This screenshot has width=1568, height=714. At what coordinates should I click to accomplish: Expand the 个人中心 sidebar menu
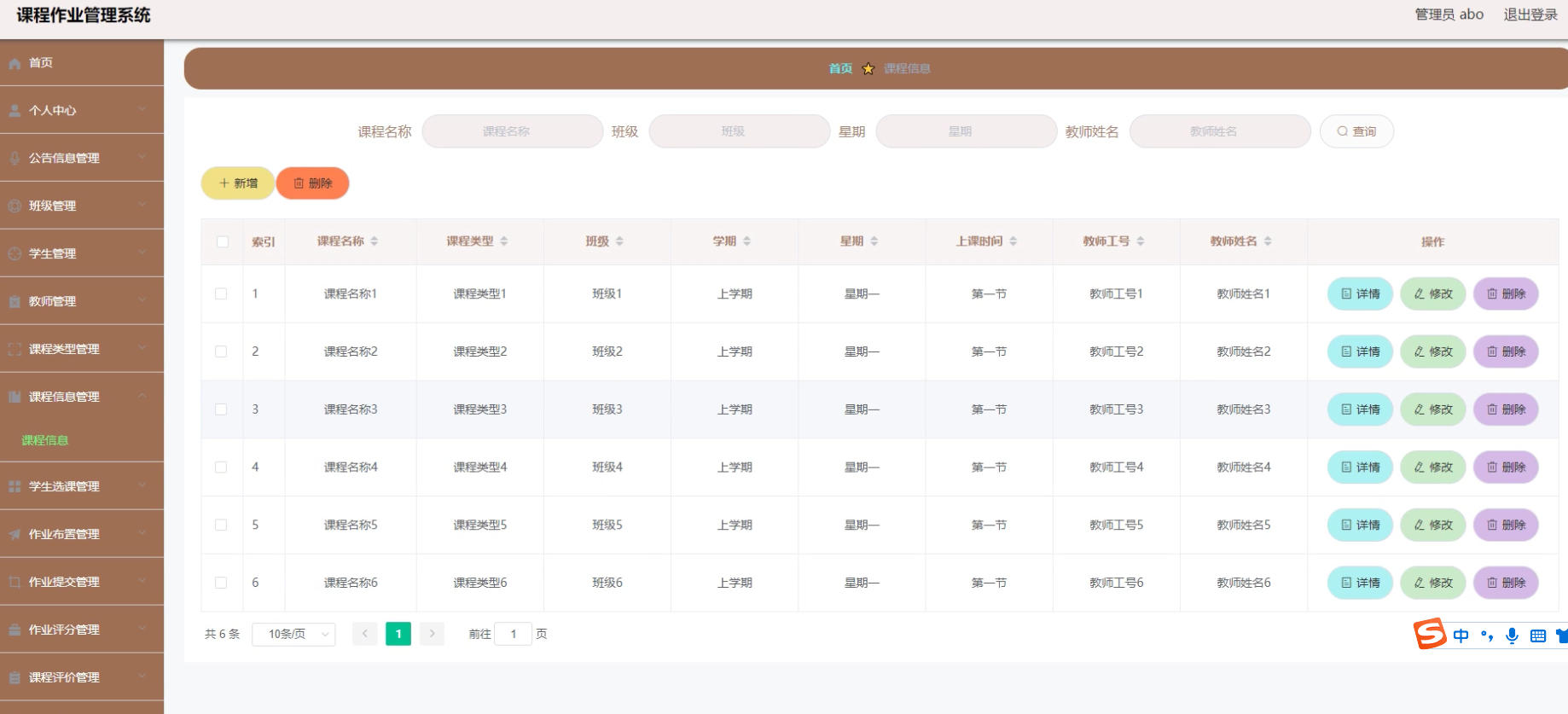[x=82, y=110]
